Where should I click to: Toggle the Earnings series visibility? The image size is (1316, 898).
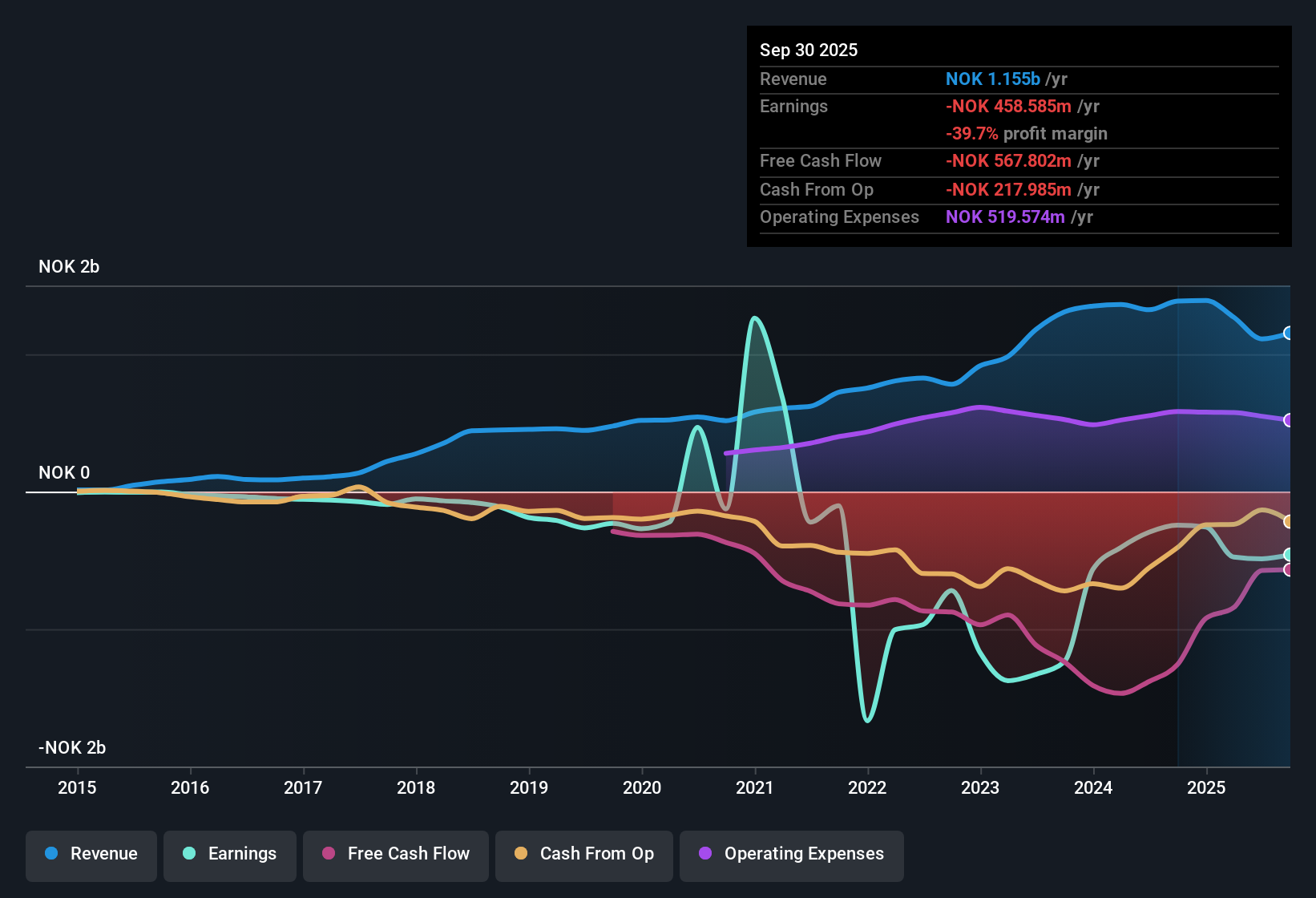(230, 854)
